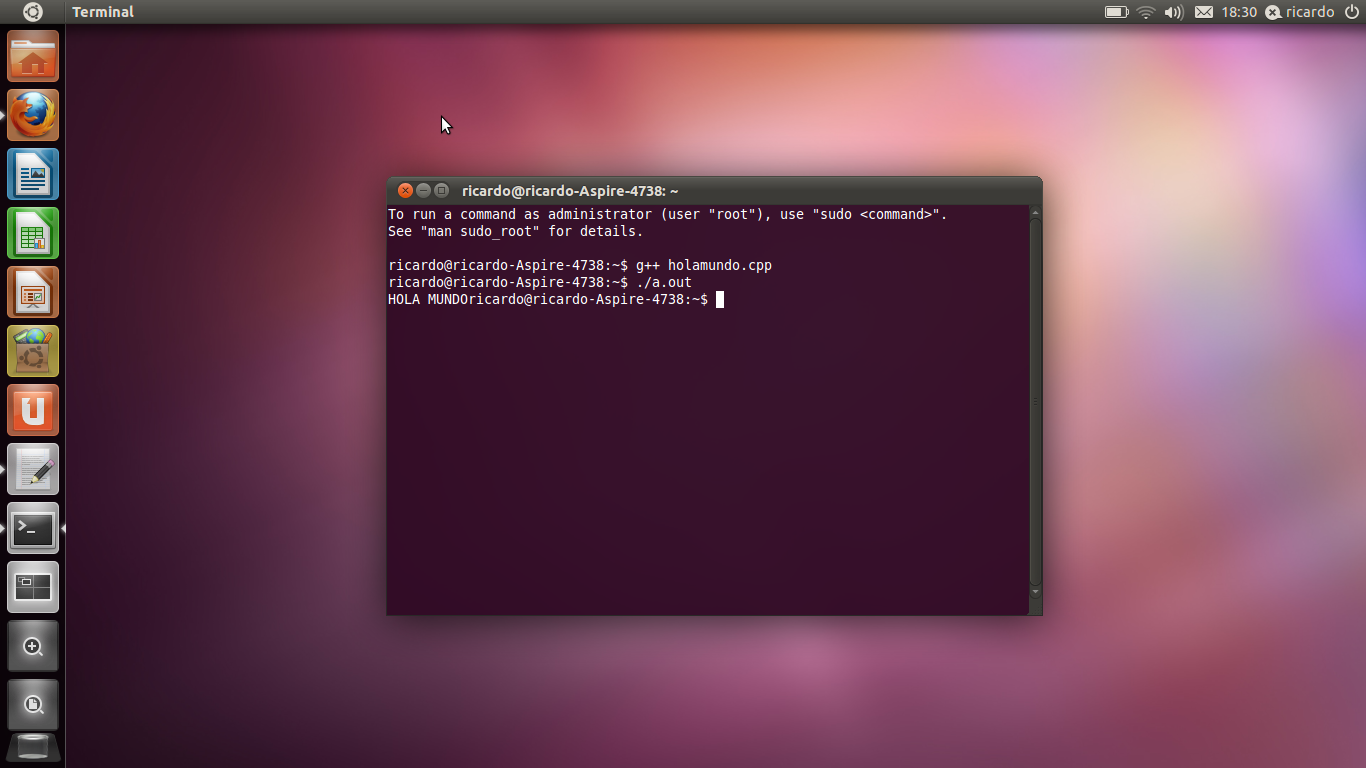
Task: Open the sound volume indicator
Action: pos(1172,12)
